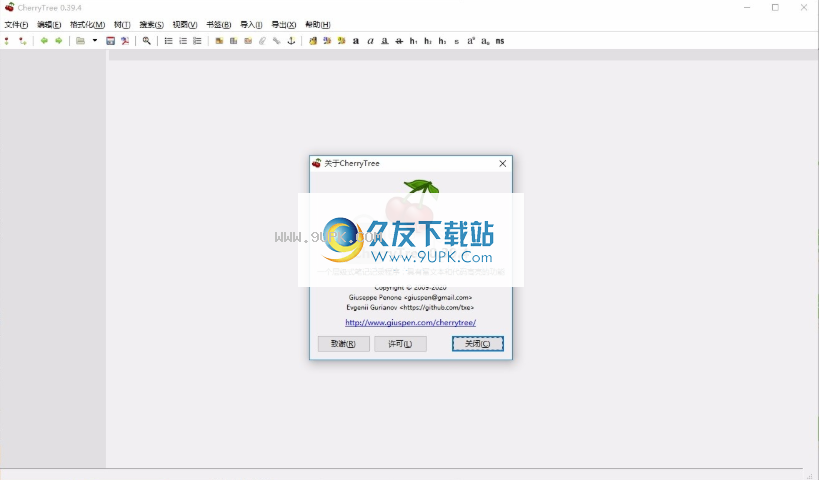Click the add new node icon

pos(7,41)
